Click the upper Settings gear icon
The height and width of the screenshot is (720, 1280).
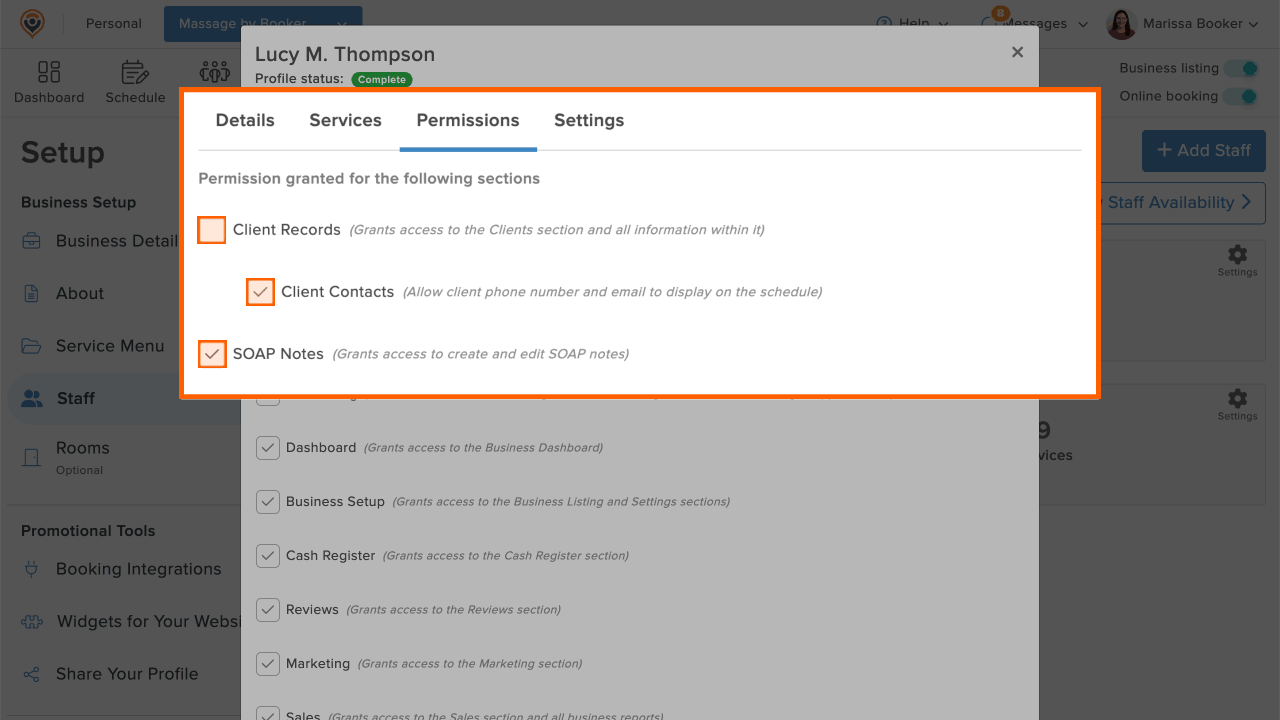[x=1237, y=254]
